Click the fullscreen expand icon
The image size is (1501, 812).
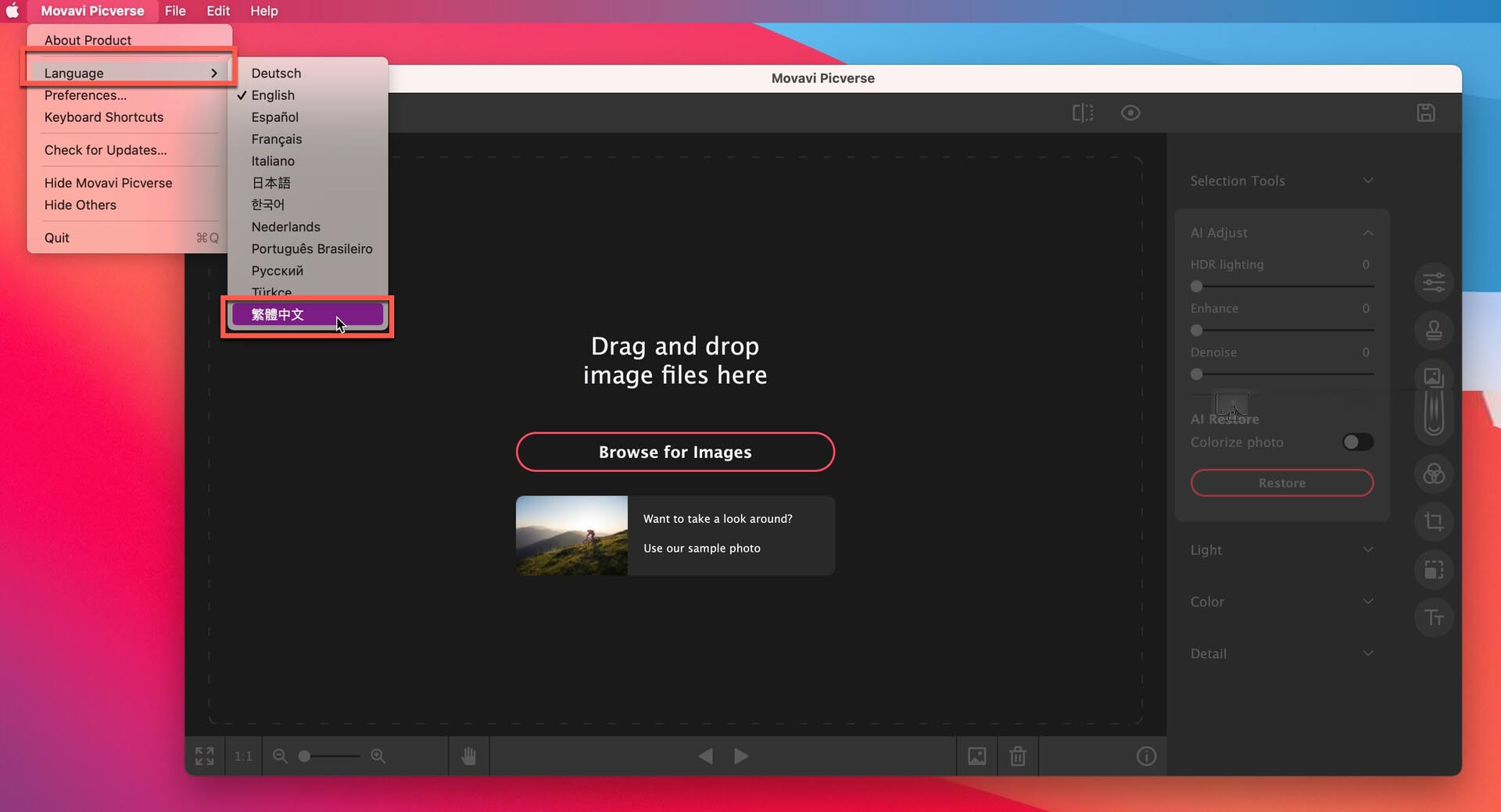205,756
